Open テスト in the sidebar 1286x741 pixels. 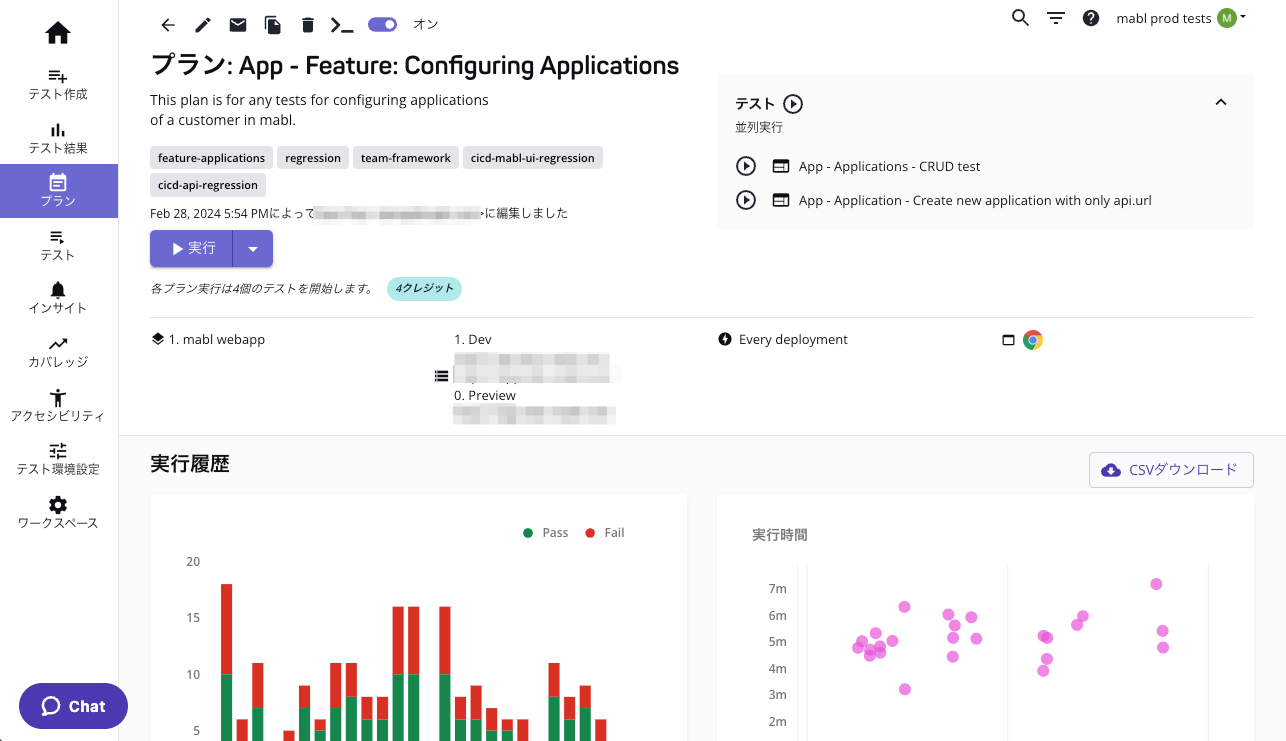click(58, 245)
